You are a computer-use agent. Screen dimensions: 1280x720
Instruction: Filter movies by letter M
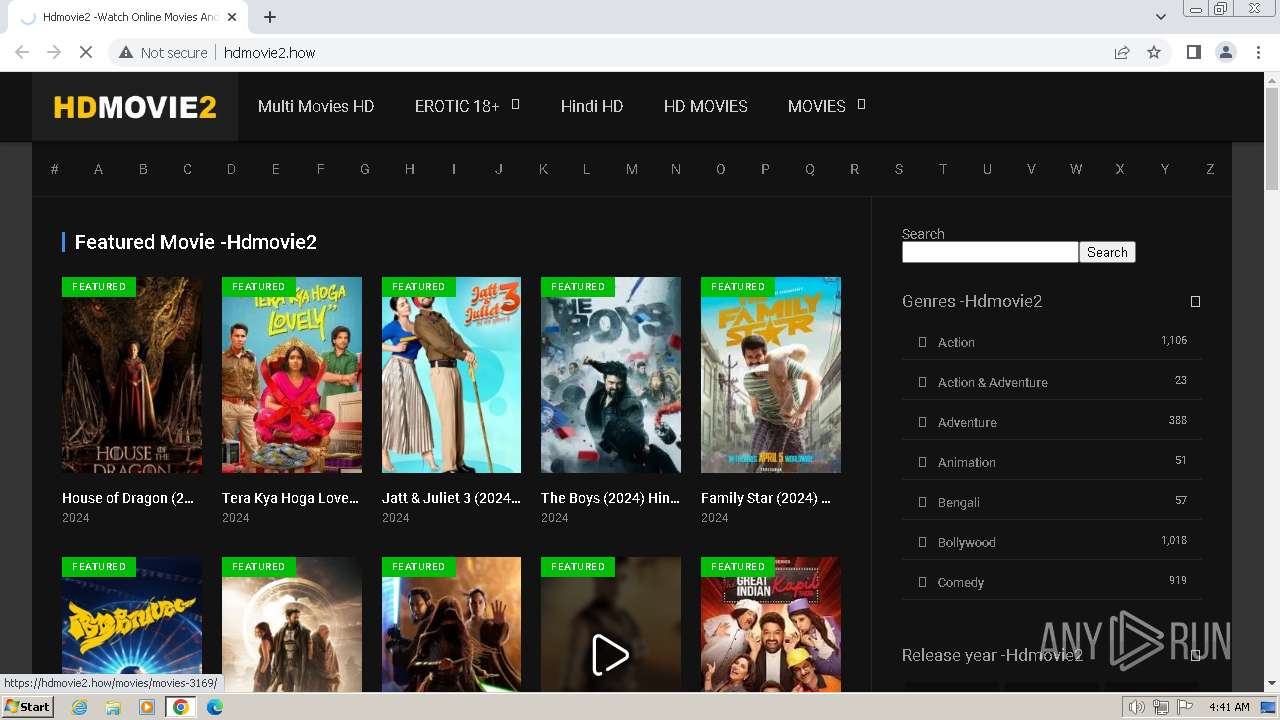[x=631, y=169]
